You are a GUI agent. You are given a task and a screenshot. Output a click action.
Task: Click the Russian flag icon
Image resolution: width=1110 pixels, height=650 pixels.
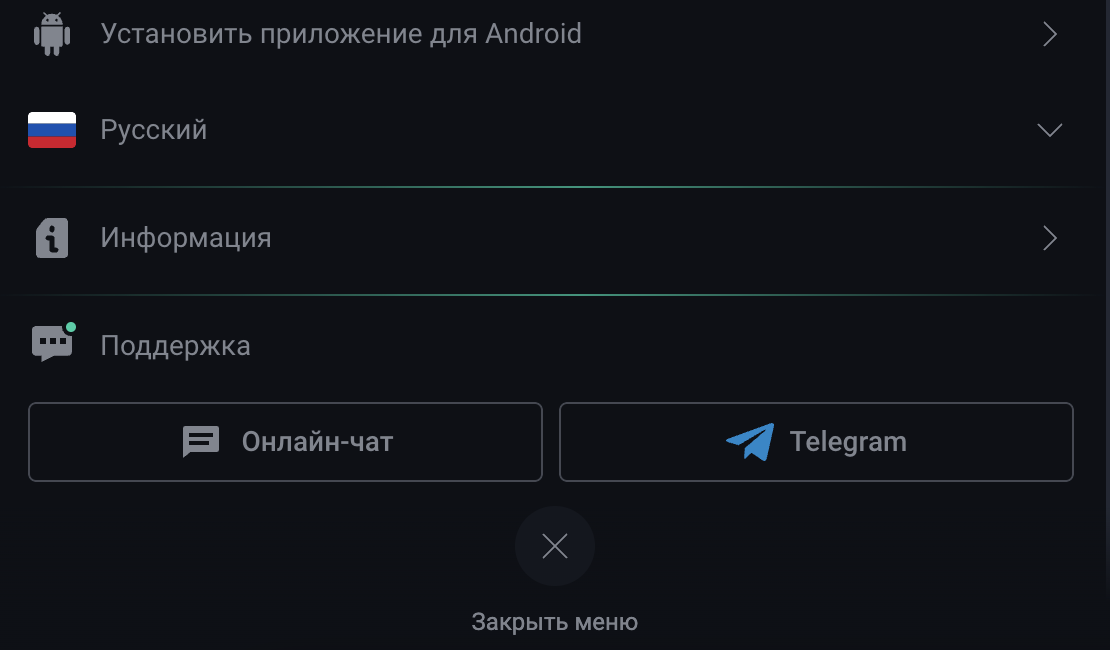(x=52, y=130)
